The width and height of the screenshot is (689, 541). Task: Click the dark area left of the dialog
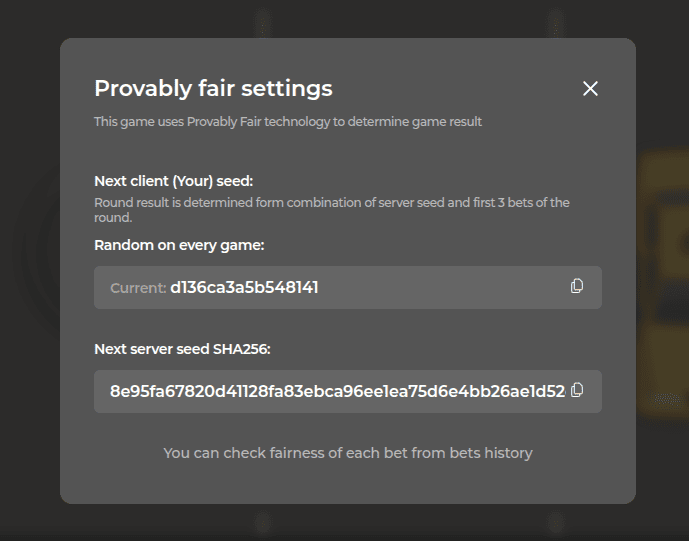coord(29,270)
